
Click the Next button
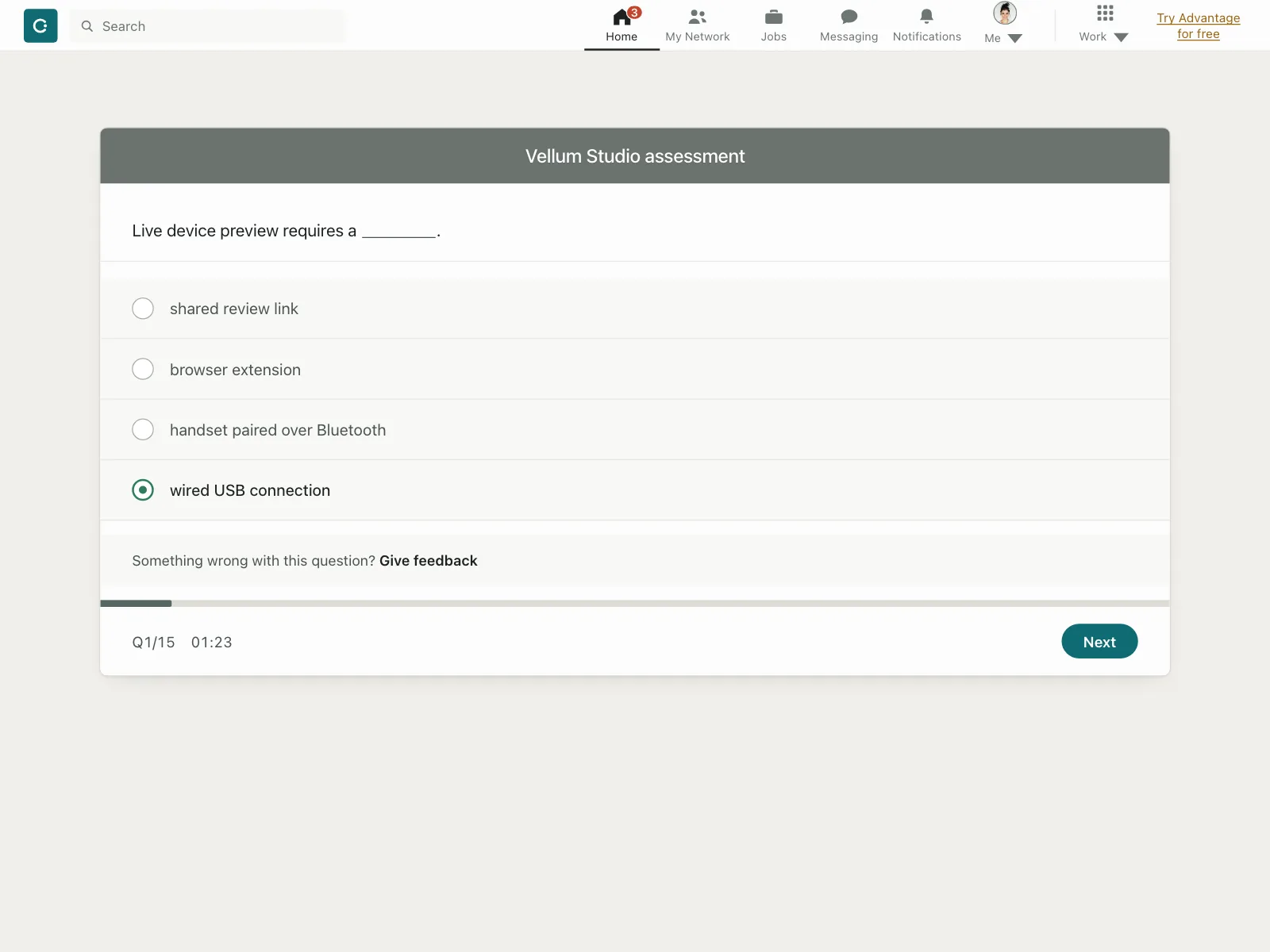(x=1099, y=642)
